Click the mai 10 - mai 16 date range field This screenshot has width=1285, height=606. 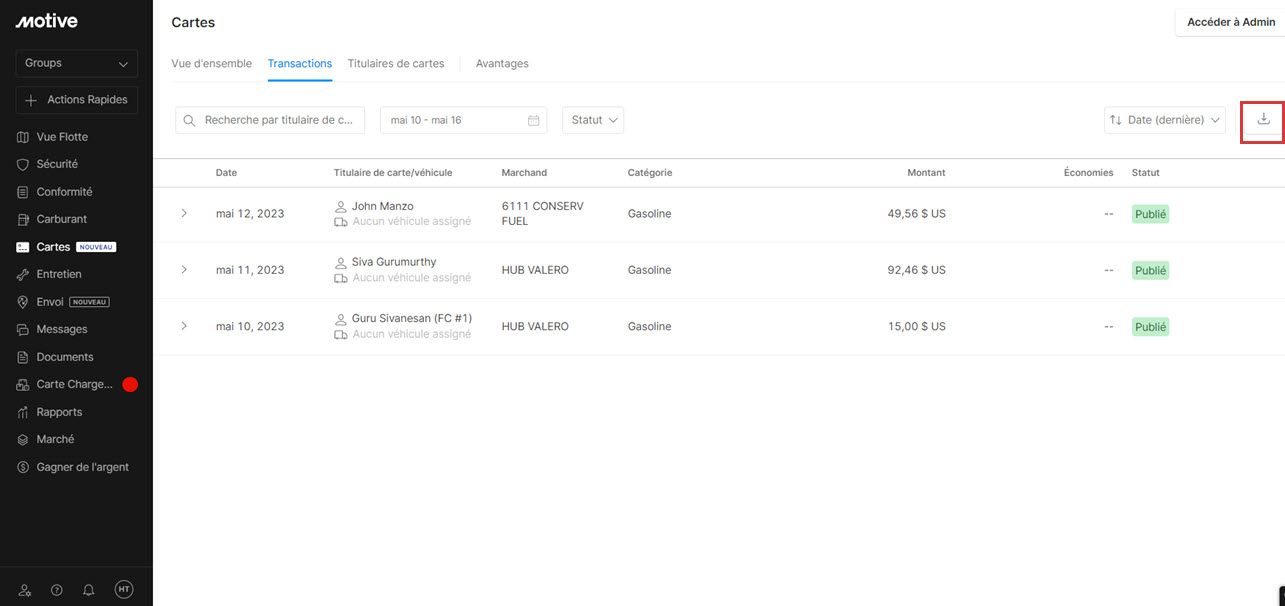tap(464, 120)
